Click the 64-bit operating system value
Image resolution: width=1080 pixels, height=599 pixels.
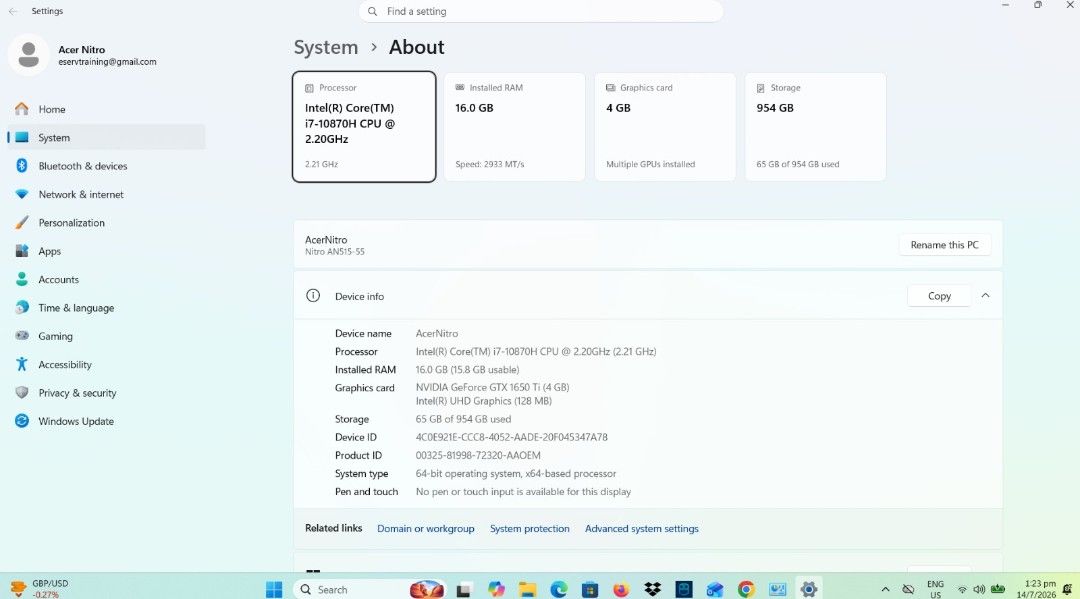click(516, 473)
